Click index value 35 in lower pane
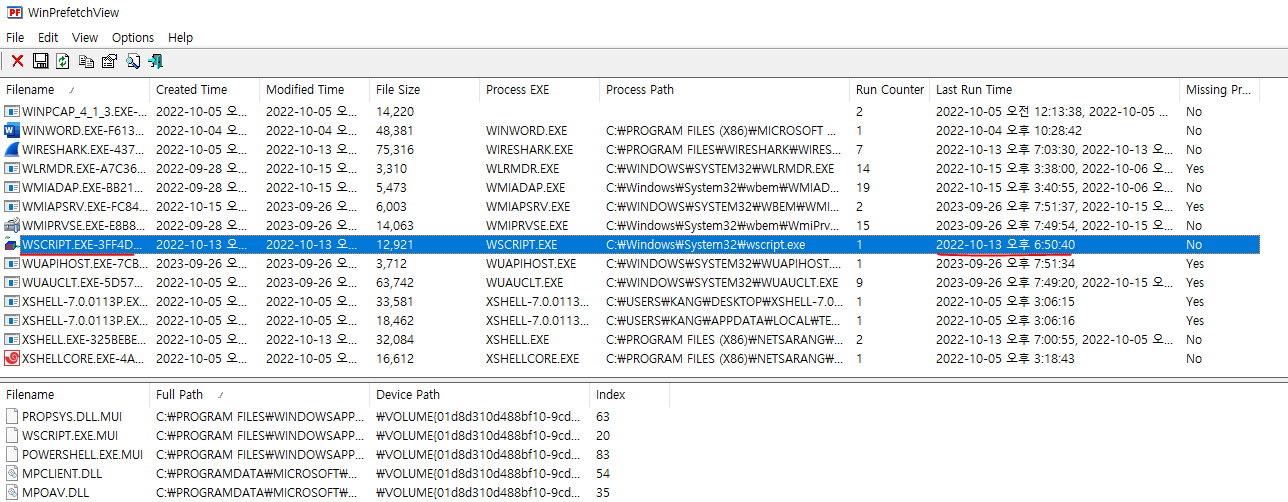The width and height of the screenshot is (1288, 502). 603,492
